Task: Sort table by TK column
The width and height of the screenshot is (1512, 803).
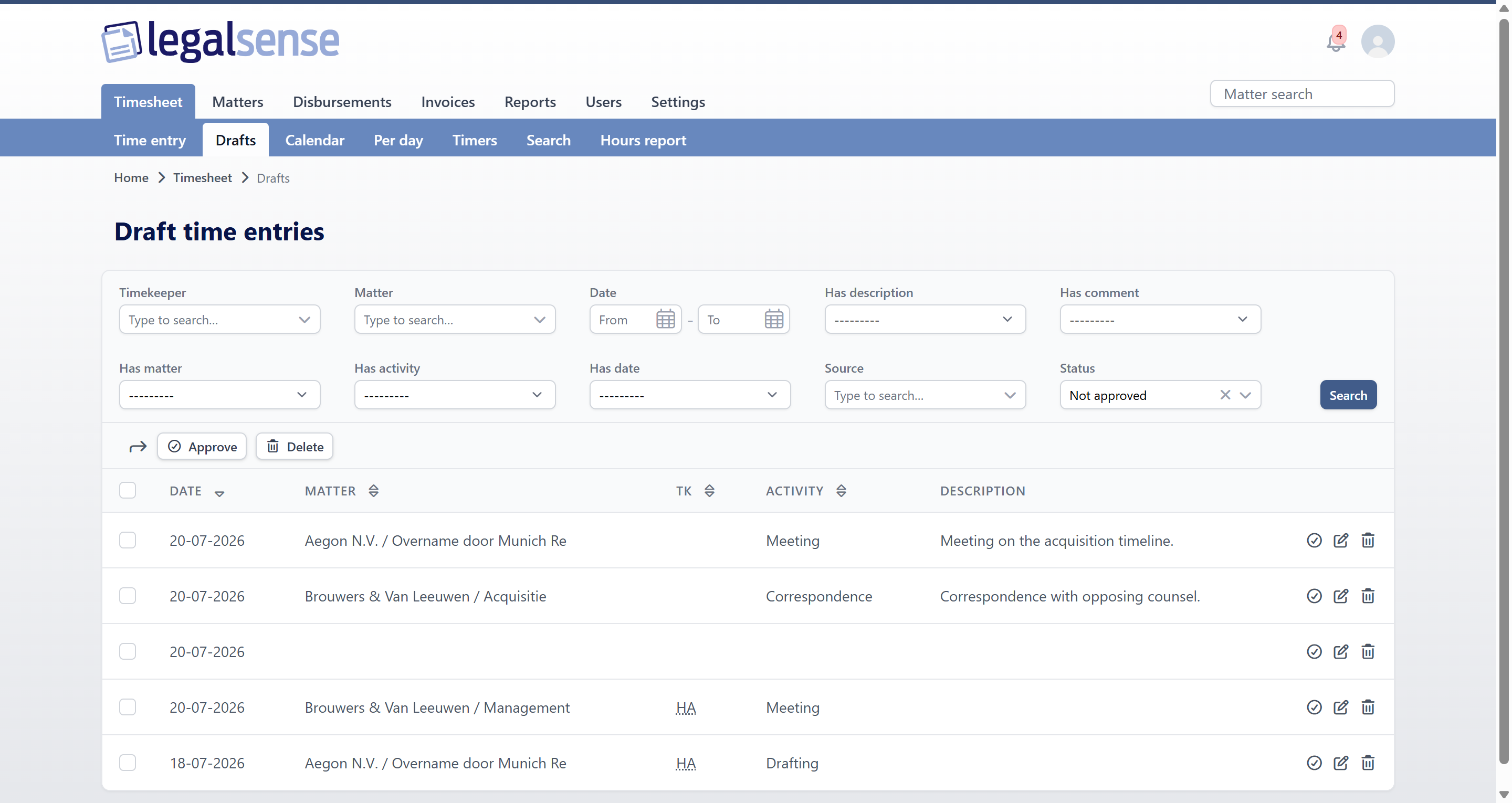Action: 709,491
